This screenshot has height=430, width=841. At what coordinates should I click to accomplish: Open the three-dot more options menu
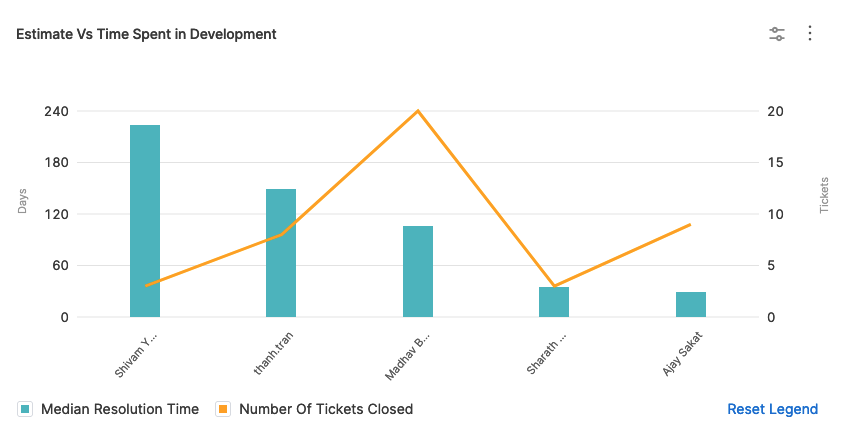(810, 34)
